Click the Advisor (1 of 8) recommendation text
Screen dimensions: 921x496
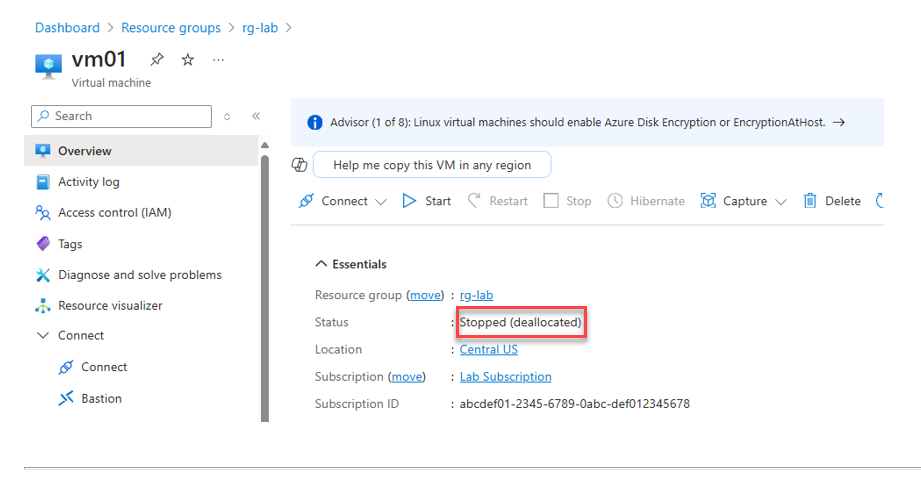click(577, 122)
